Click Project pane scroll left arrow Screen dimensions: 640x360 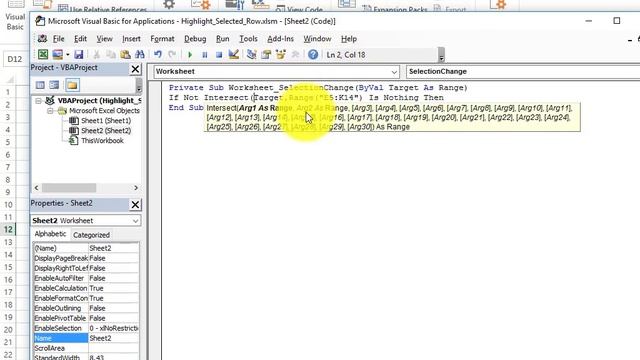point(36,188)
